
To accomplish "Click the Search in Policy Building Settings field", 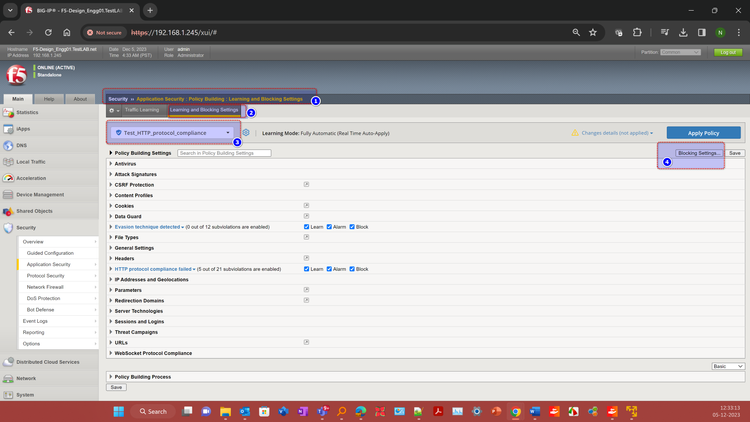I will click(224, 153).
